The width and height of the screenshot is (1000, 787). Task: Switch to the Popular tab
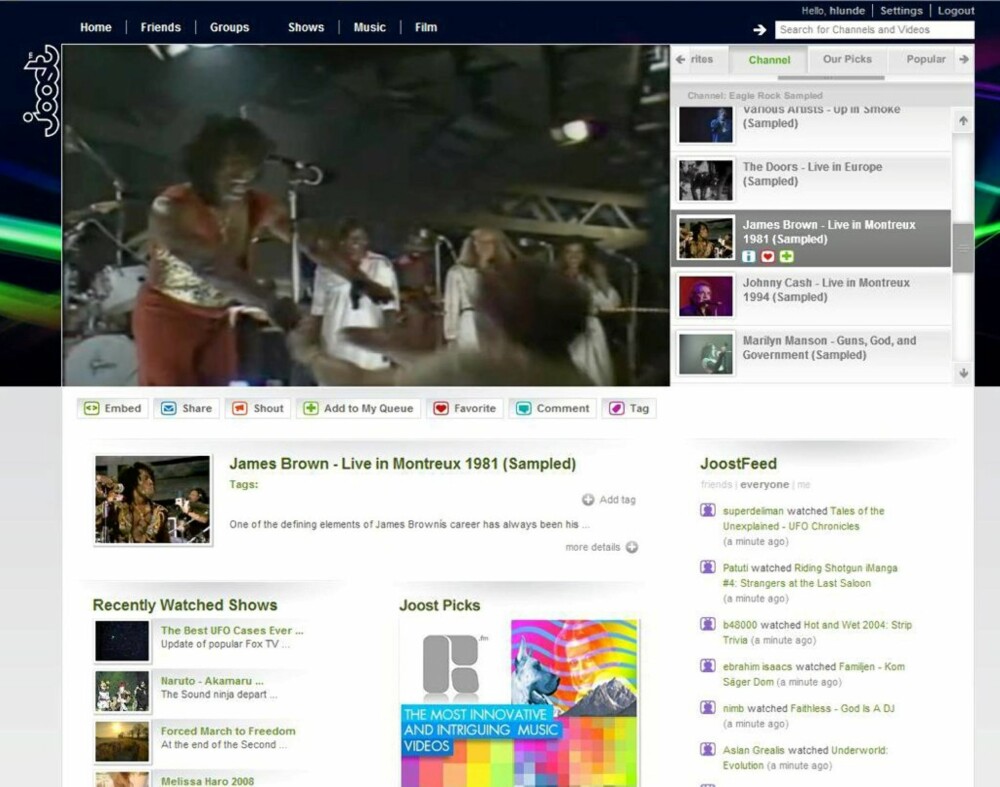925,59
